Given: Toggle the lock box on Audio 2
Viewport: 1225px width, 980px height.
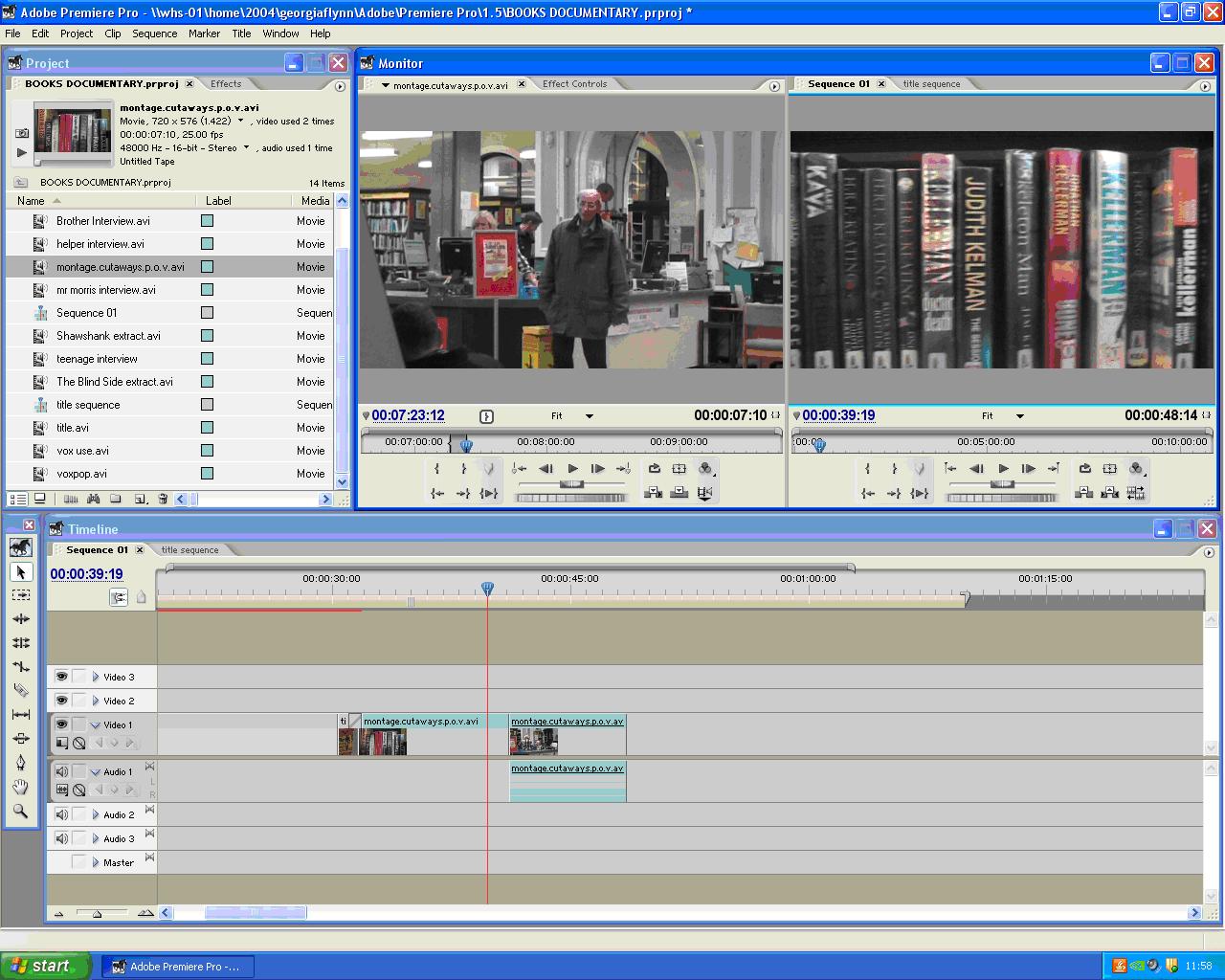Looking at the screenshot, I should [x=79, y=814].
